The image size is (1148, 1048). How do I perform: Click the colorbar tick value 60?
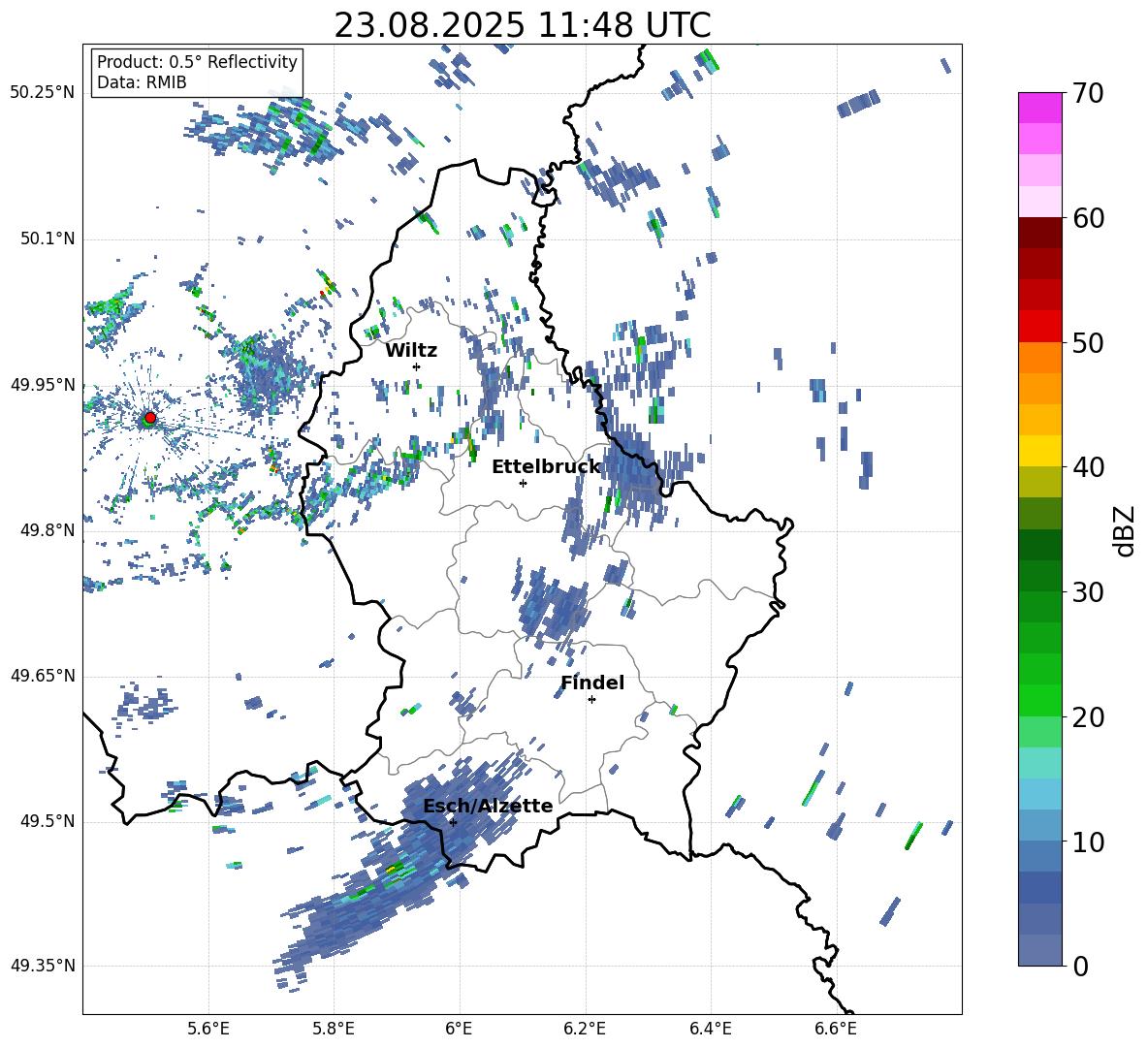coord(1088,218)
